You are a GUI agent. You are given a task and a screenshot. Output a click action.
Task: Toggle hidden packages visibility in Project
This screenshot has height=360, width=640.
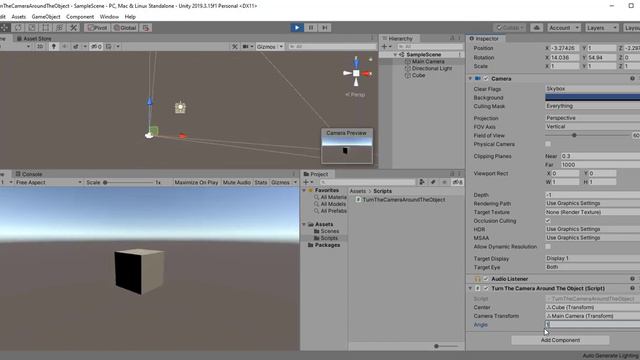point(457,182)
